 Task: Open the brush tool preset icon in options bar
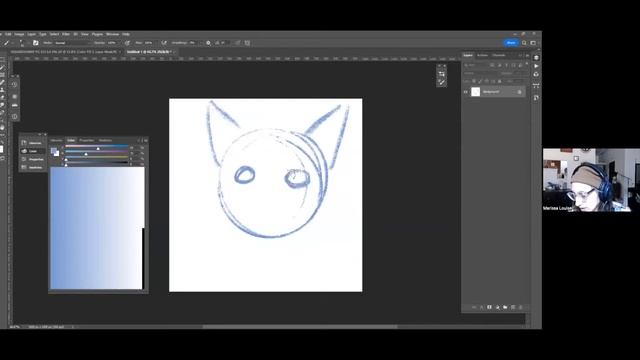click(7, 43)
